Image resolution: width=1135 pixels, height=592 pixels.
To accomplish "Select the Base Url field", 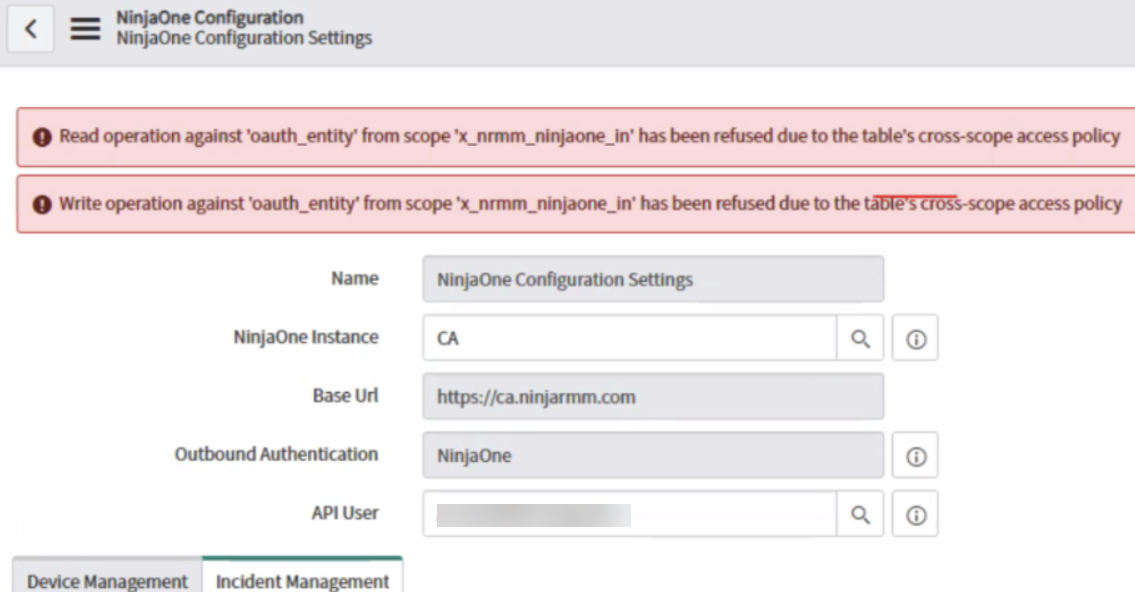I will pos(650,396).
